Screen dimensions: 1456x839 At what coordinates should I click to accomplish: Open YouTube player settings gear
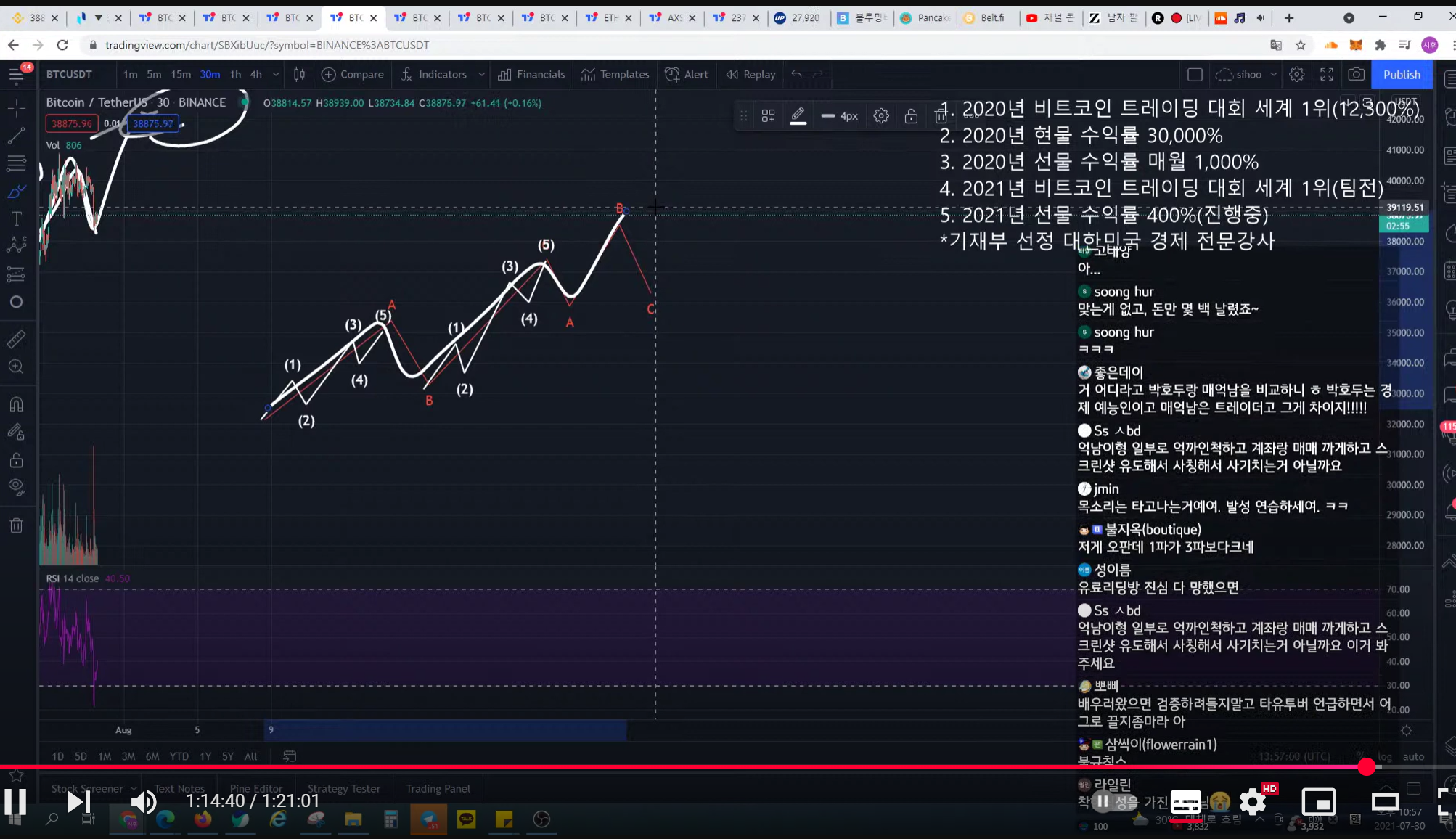pyautogui.click(x=1253, y=801)
